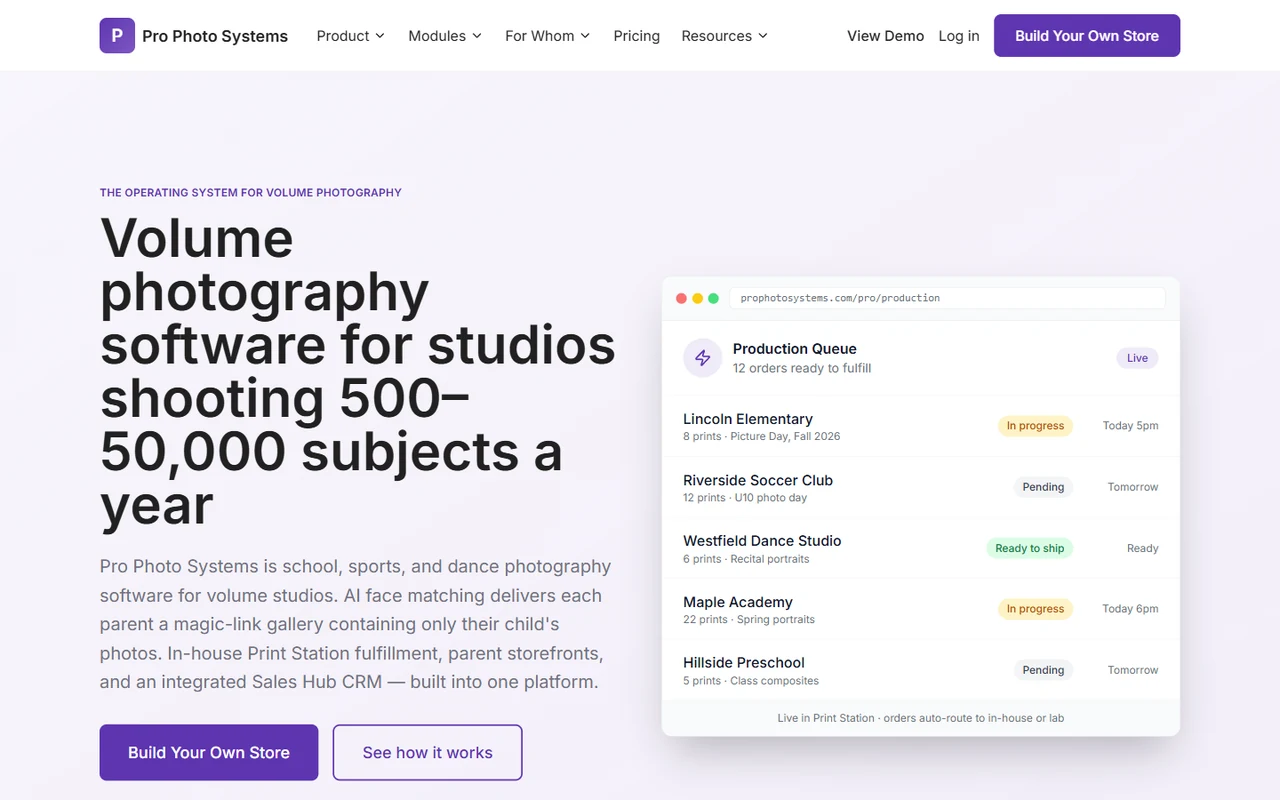Click the View Demo link
The width and height of the screenshot is (1280, 800).
(886, 36)
